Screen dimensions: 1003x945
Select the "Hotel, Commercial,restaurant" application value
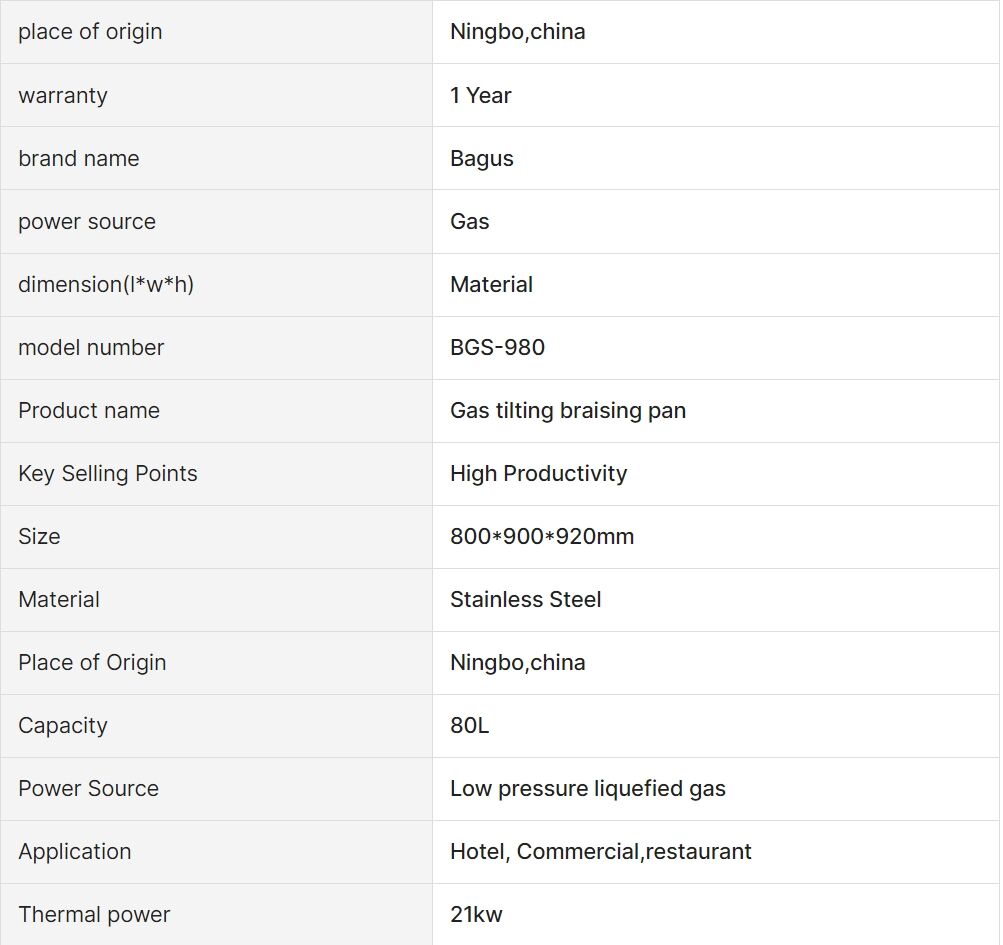coord(601,852)
